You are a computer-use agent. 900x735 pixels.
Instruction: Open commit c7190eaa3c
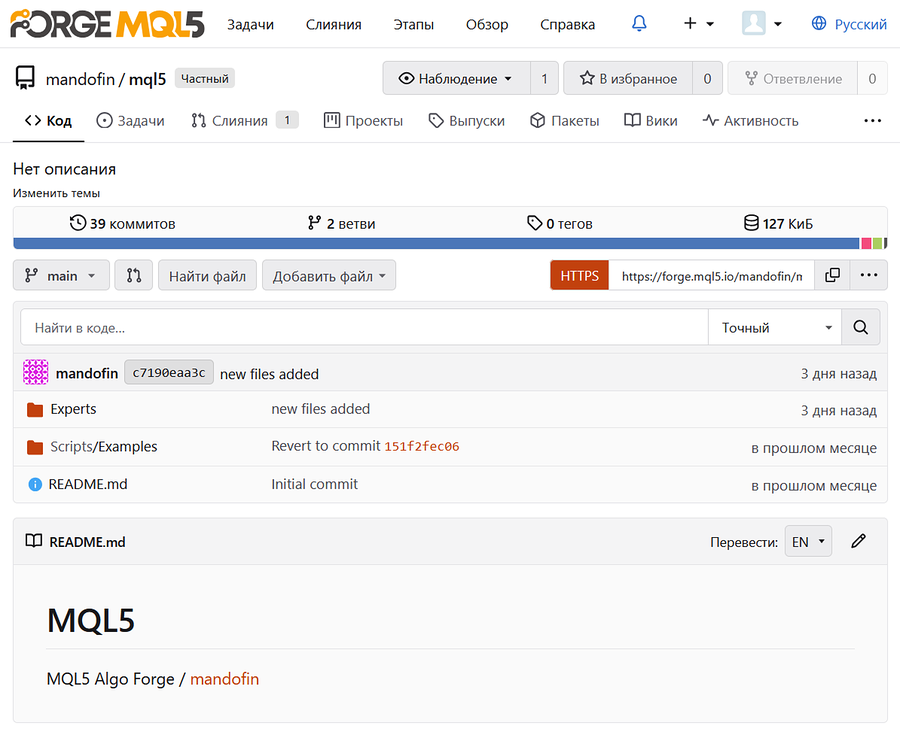(x=169, y=372)
